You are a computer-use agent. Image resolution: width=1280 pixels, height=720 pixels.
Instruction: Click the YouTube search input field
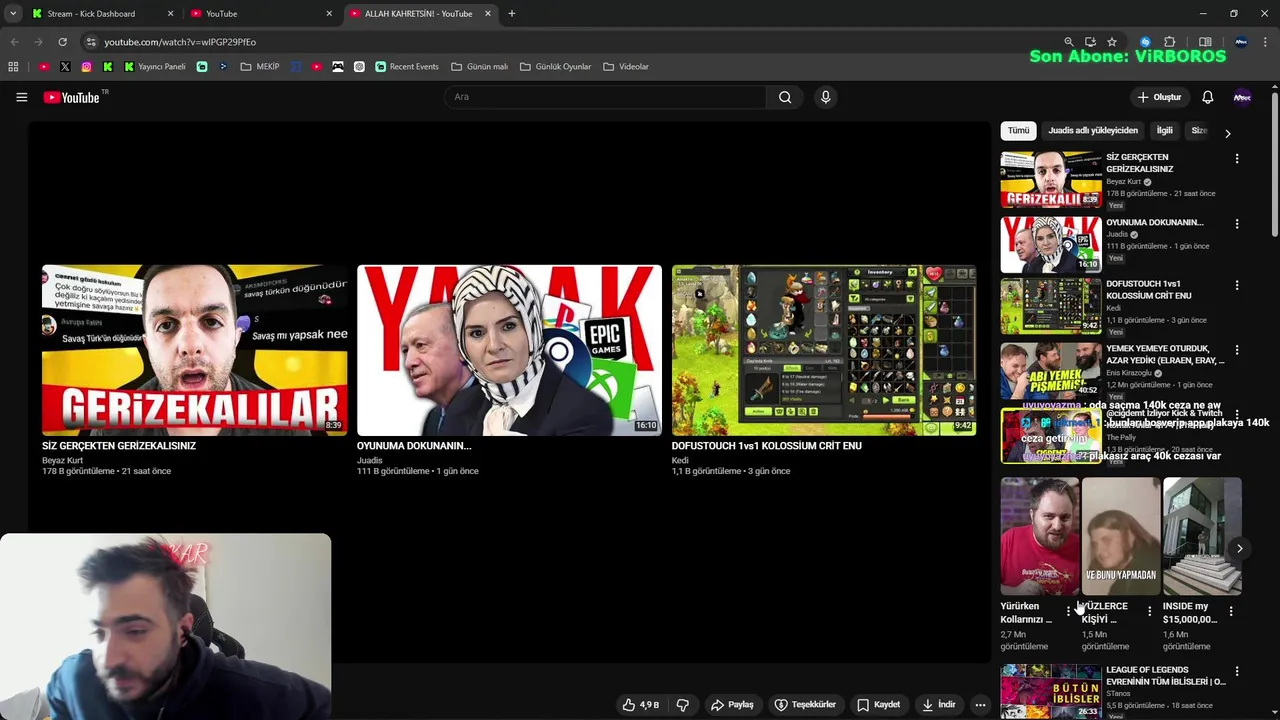(605, 97)
